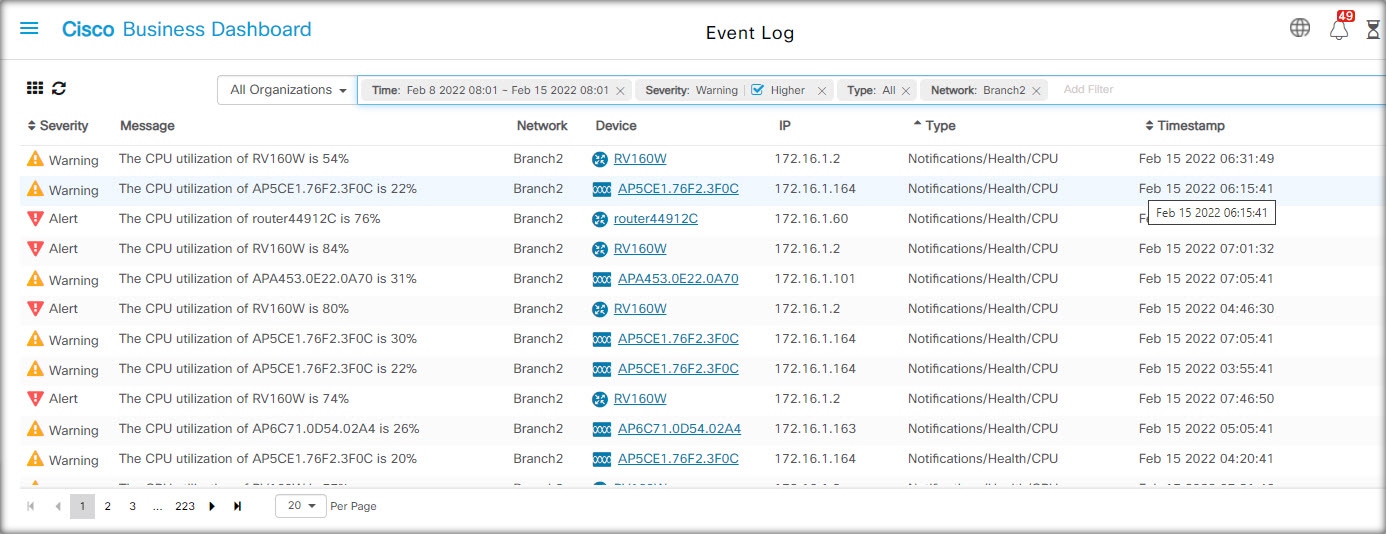This screenshot has height=534, width=1386.
Task: Click access point icon beside AP6C71.0D54.02A4
Action: coord(602,429)
